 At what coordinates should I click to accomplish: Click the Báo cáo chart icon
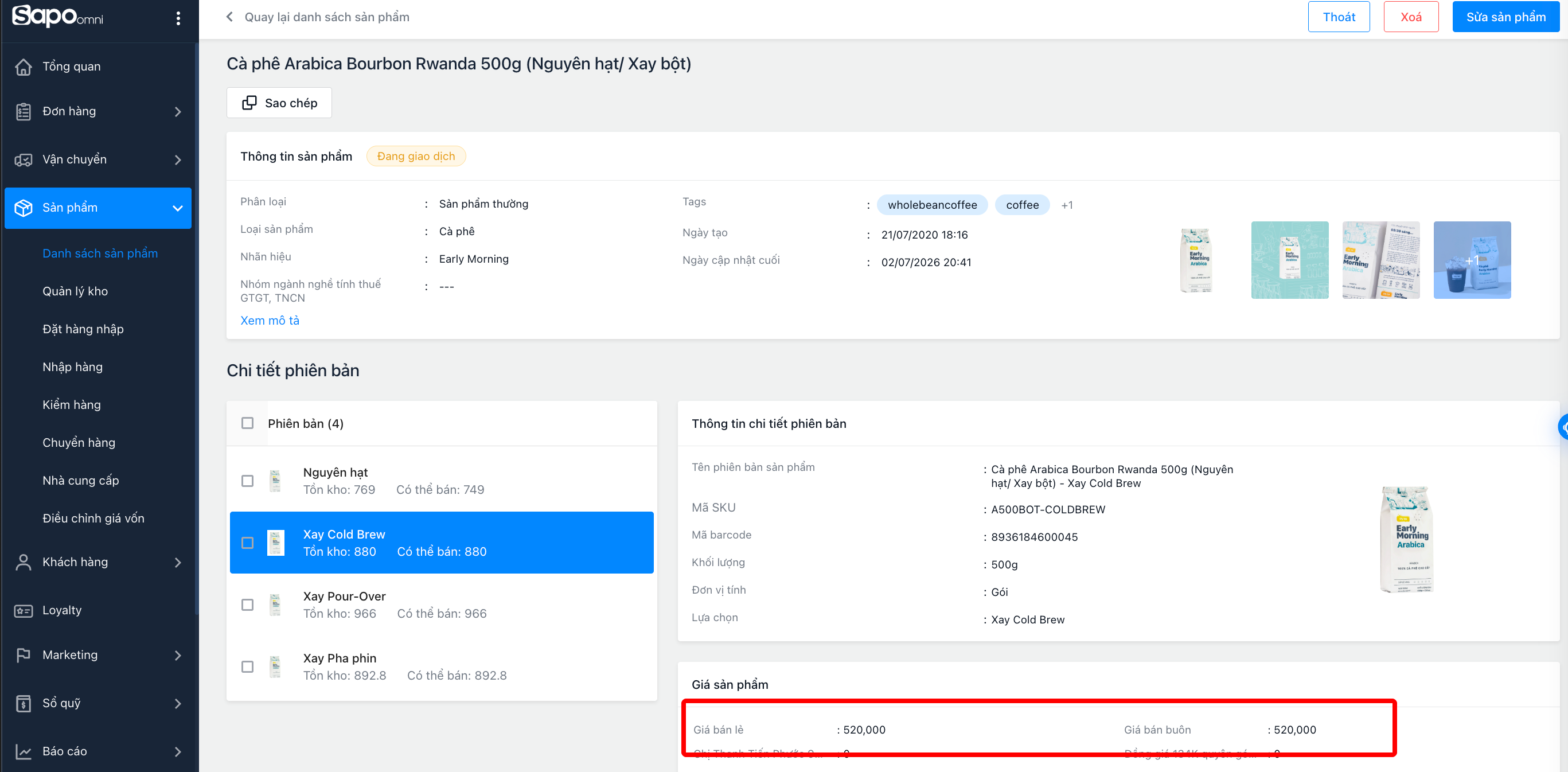click(23, 751)
